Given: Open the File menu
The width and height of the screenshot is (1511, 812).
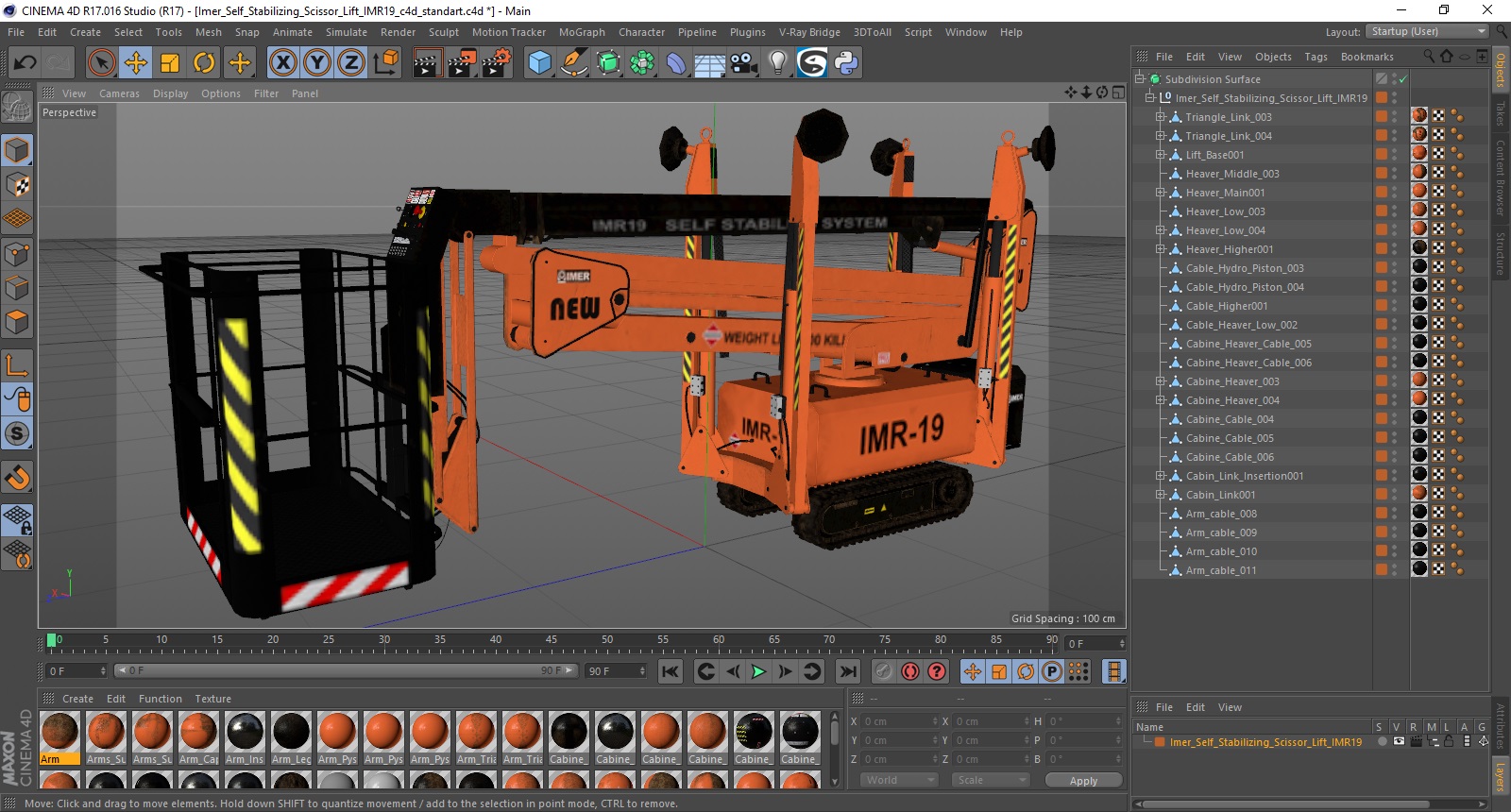Looking at the screenshot, I should pos(16,32).
